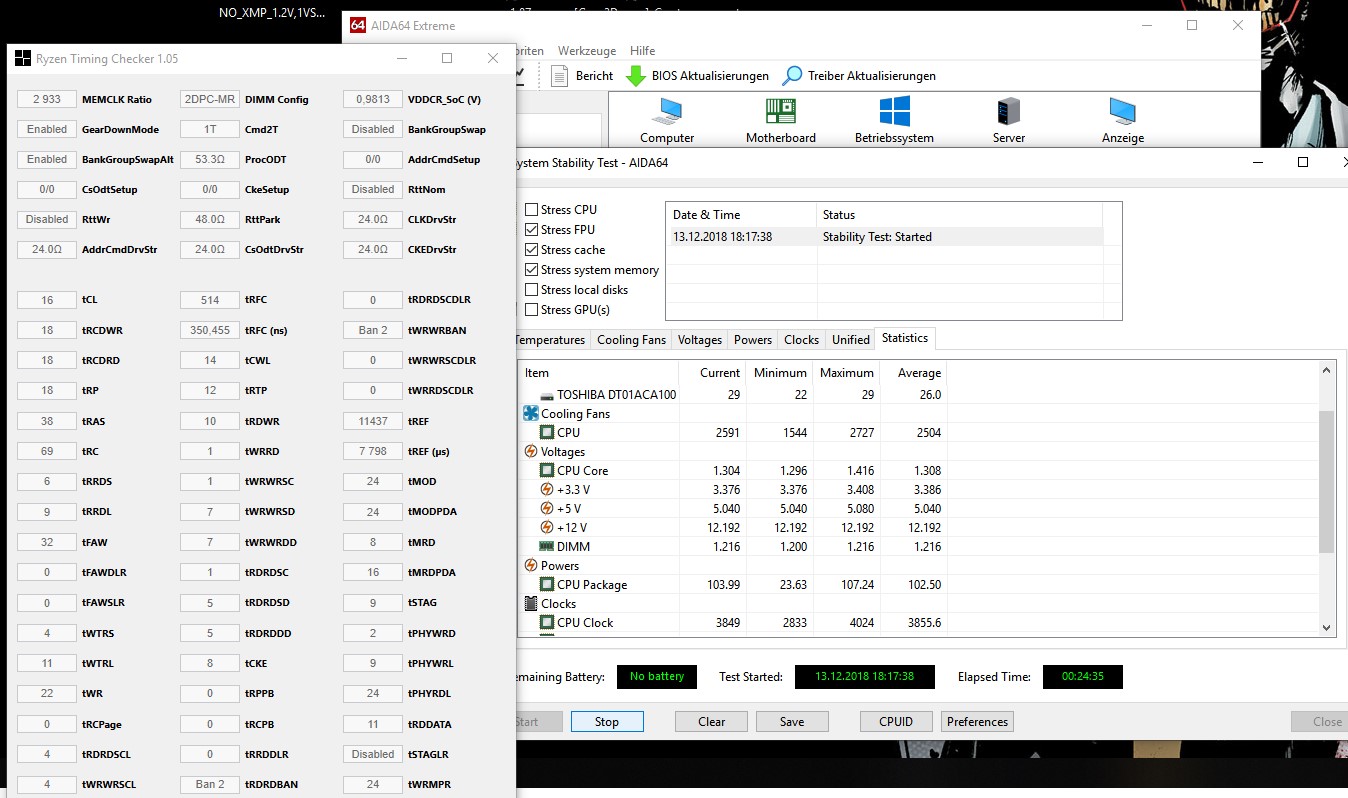Screen dimensions: 1348x798
Task: Enable the Stress CPU checkbox
Action: pos(531,210)
